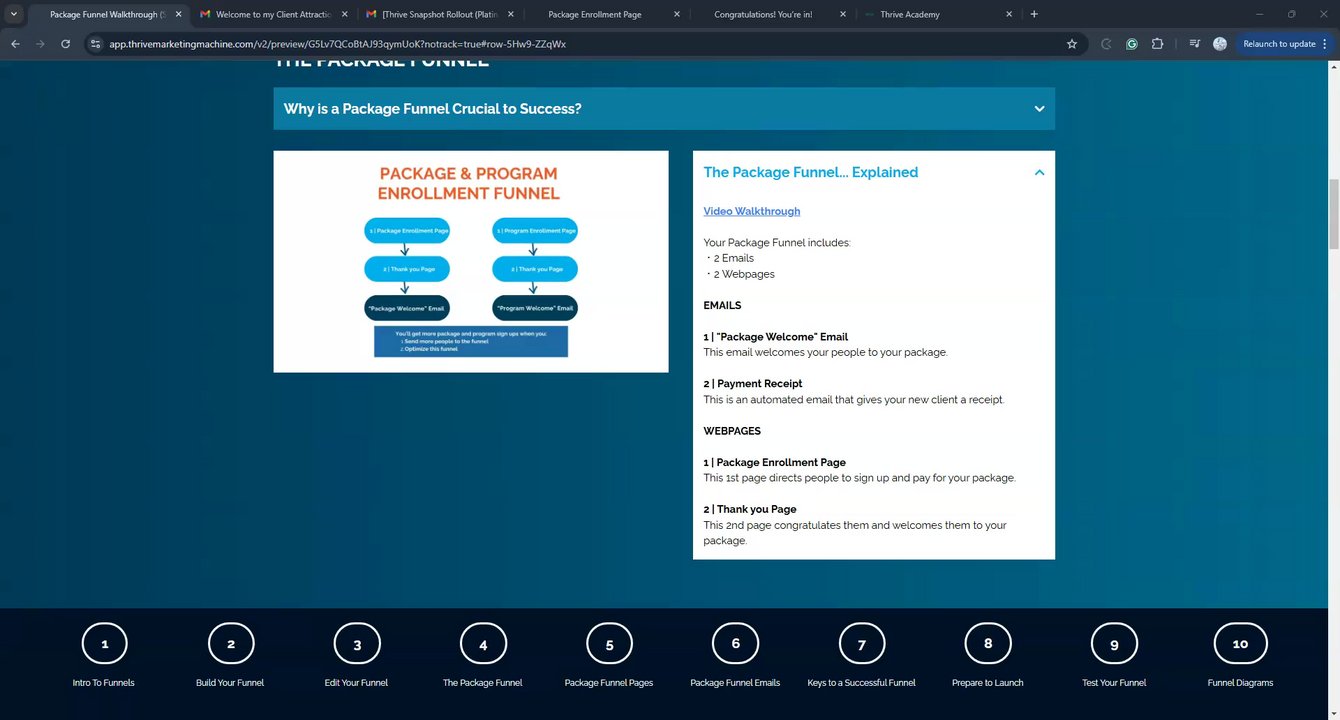Click the 'Test Your Funnel' label
This screenshot has width=1340, height=720.
pos(1114,683)
